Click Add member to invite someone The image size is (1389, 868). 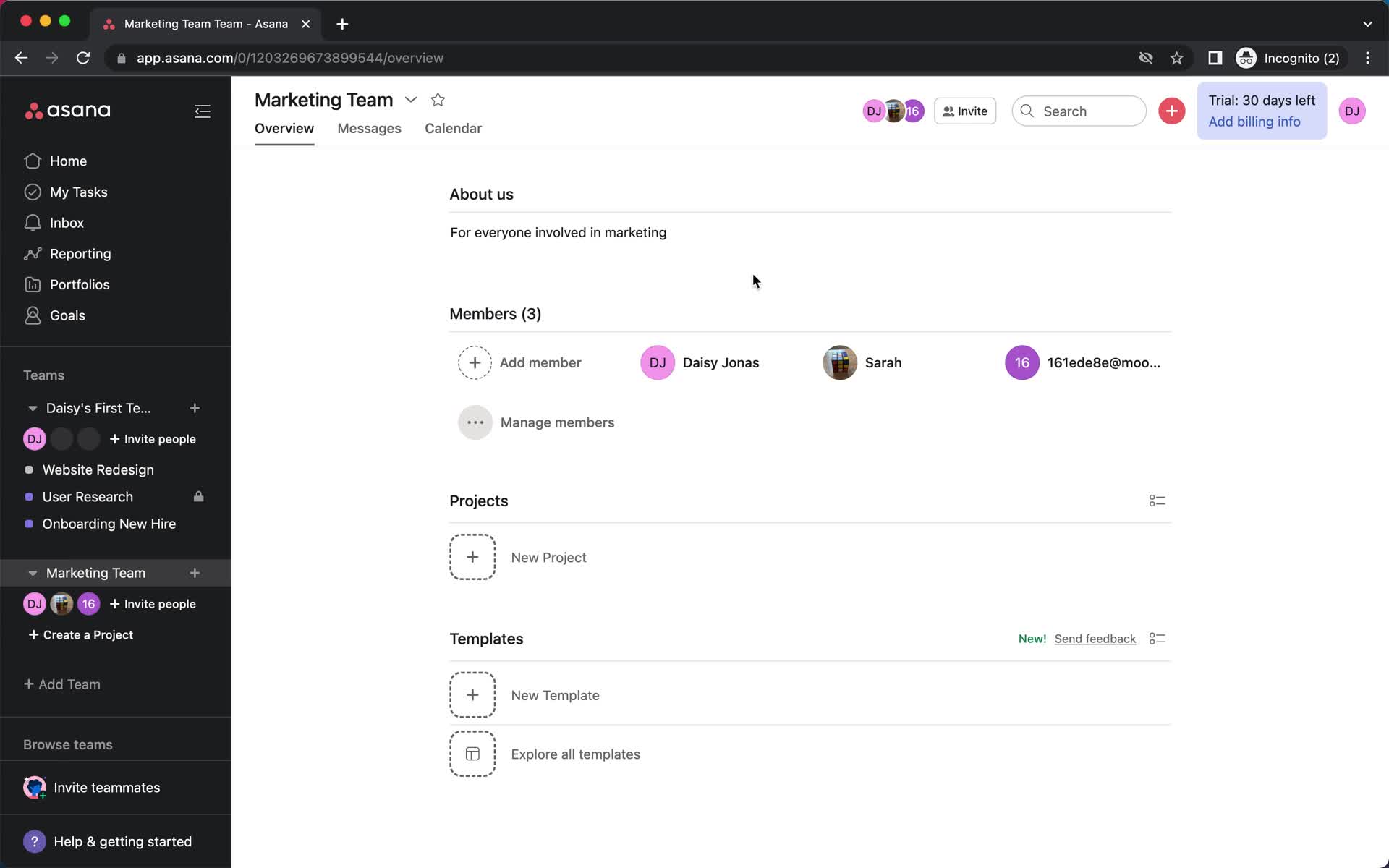pos(520,362)
